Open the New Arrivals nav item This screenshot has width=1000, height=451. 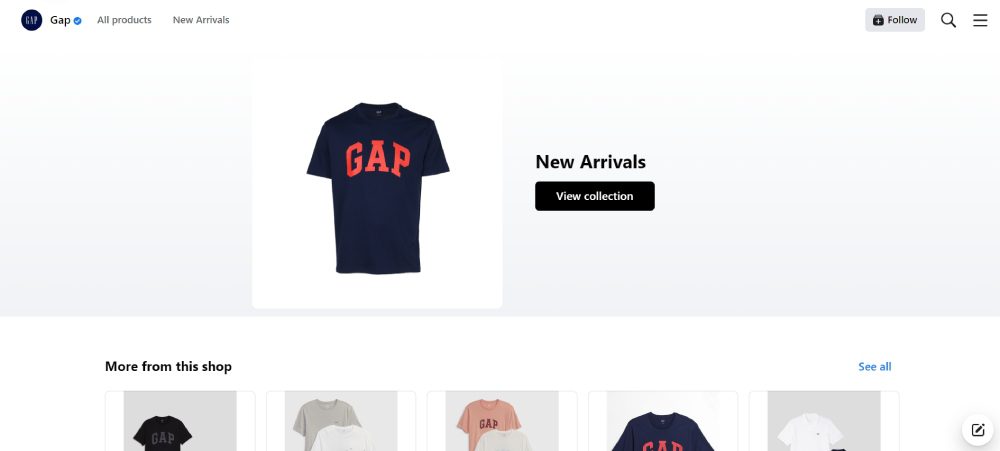point(201,20)
